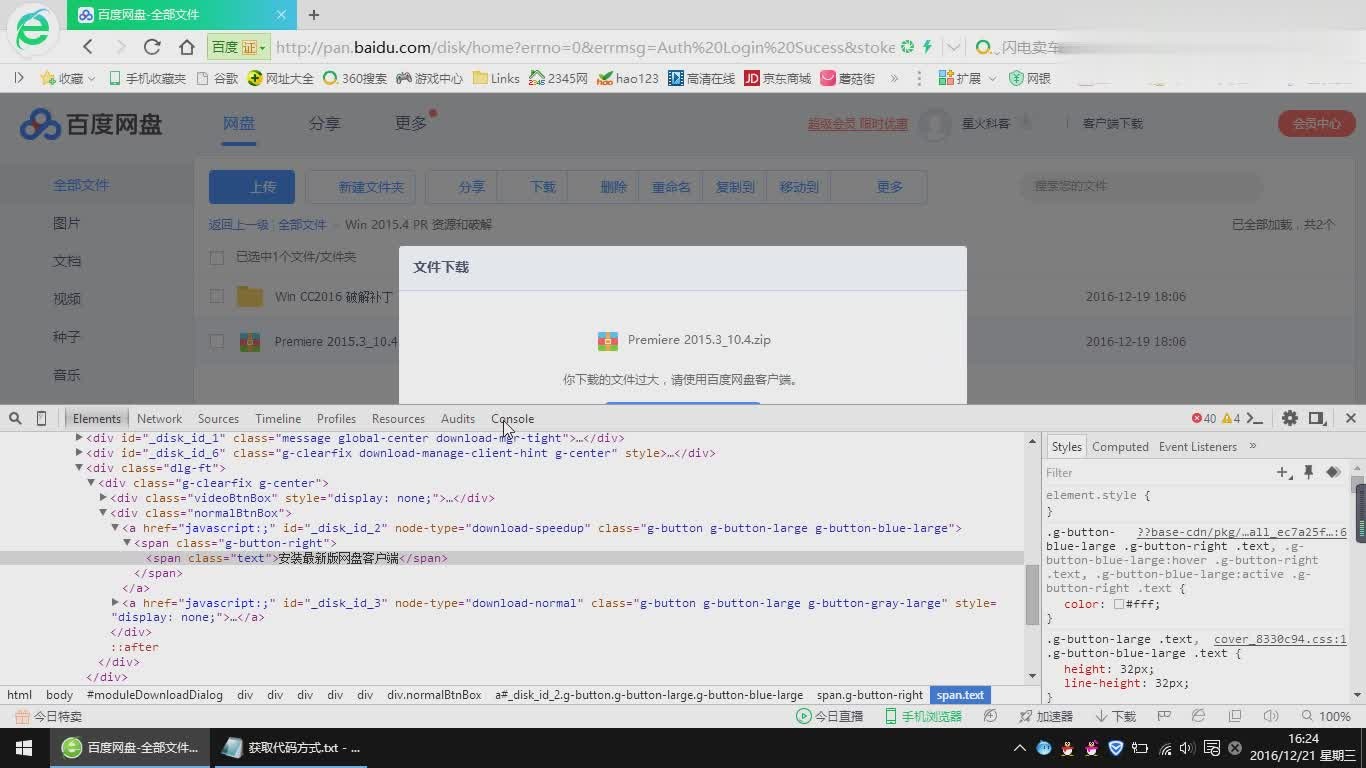Toggle select-all files checkbox
This screenshot has height=768, width=1366.
click(216, 258)
